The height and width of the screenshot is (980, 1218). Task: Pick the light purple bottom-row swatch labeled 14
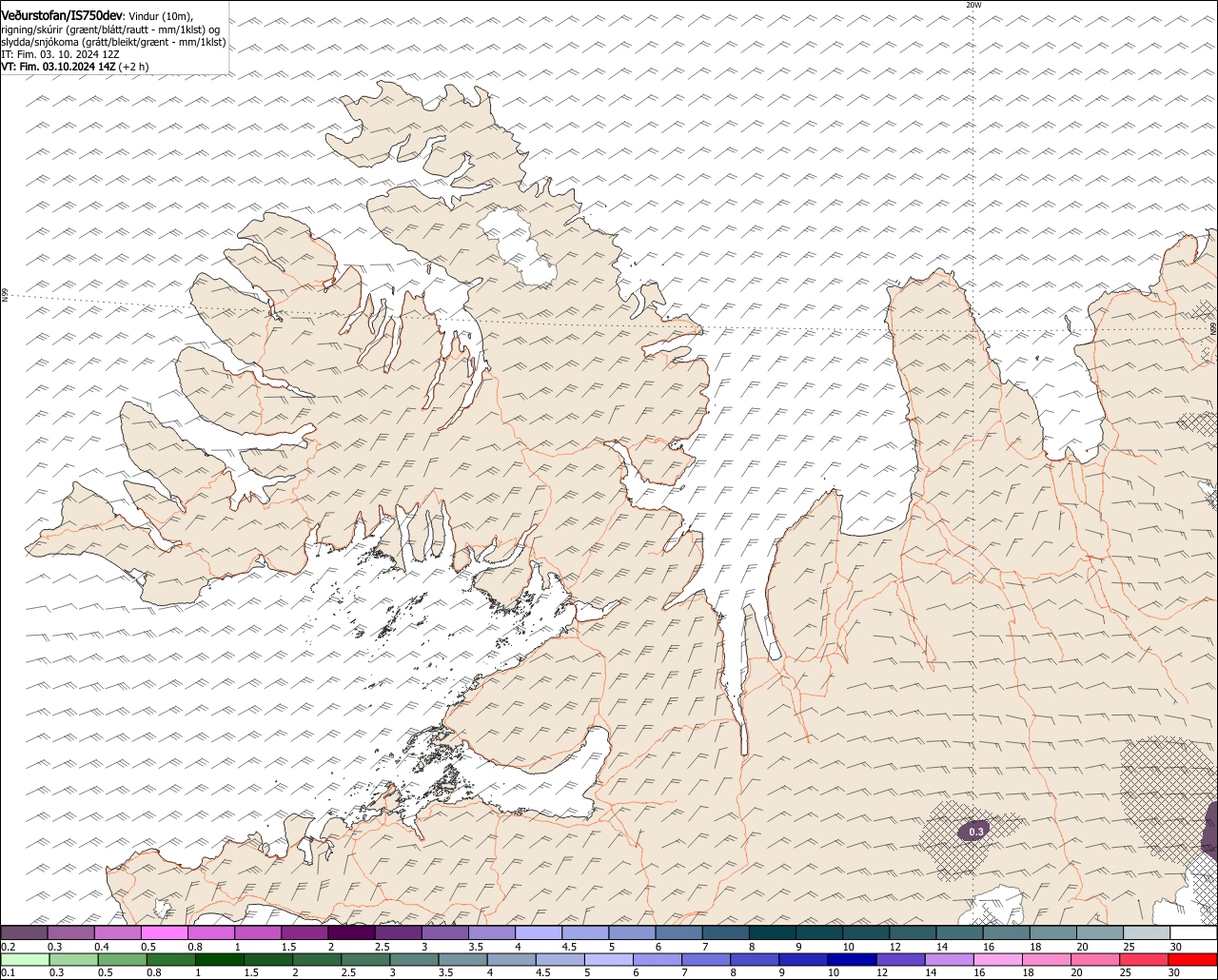[951, 959]
